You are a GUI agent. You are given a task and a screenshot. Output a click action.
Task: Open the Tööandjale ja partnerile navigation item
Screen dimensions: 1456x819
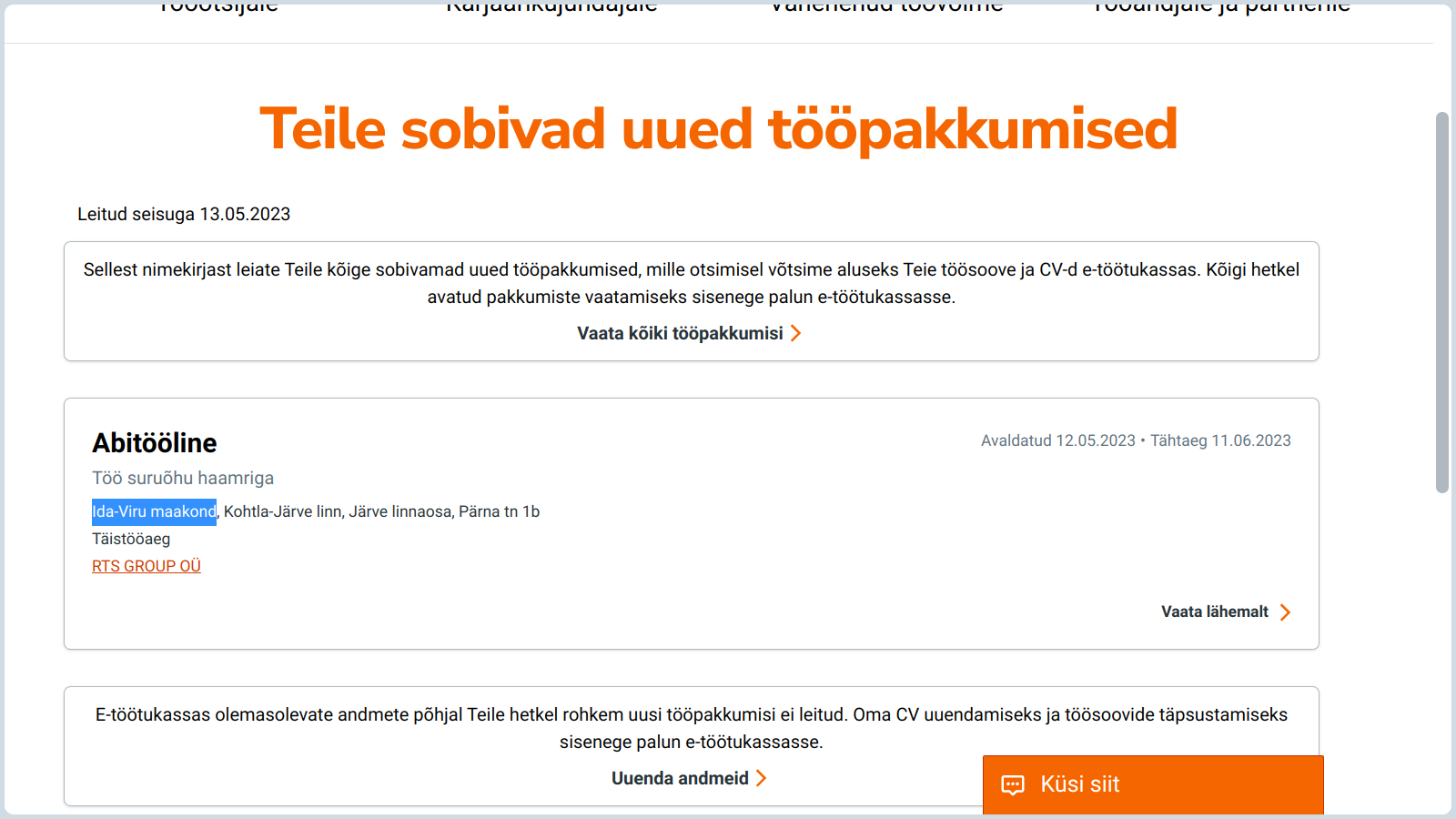1221,6
